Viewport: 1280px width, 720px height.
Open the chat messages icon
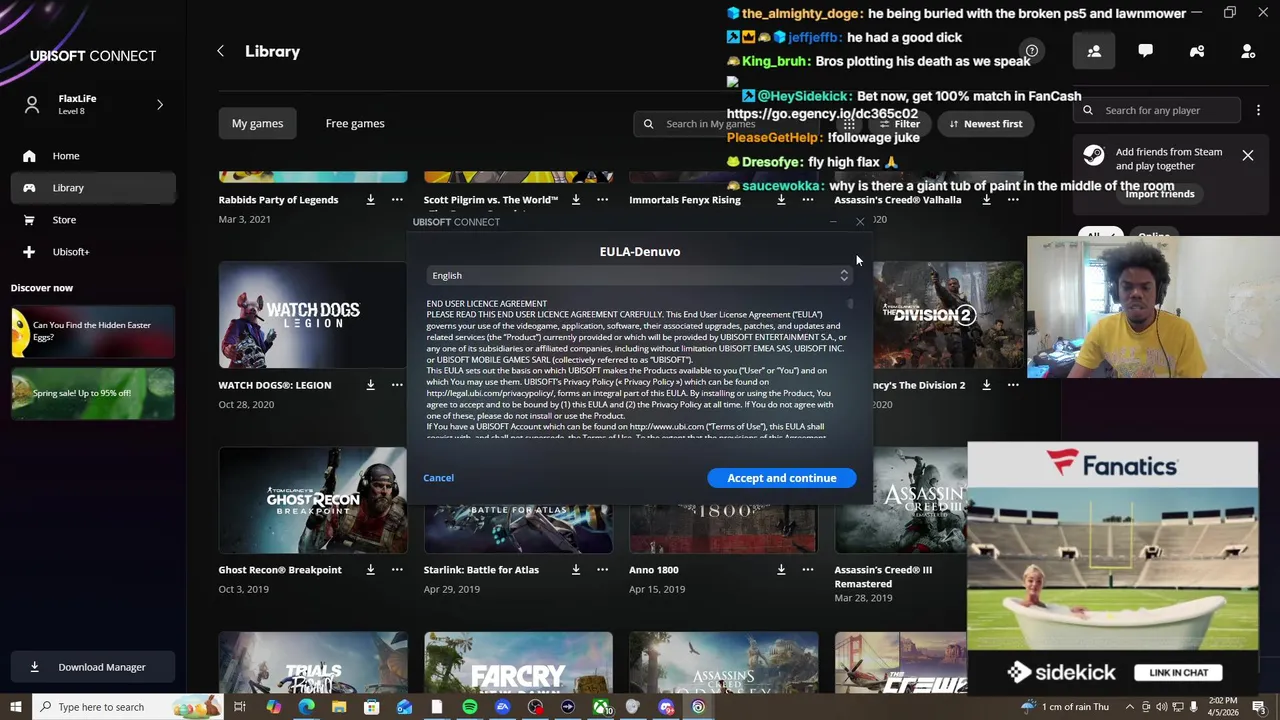tap(1145, 51)
